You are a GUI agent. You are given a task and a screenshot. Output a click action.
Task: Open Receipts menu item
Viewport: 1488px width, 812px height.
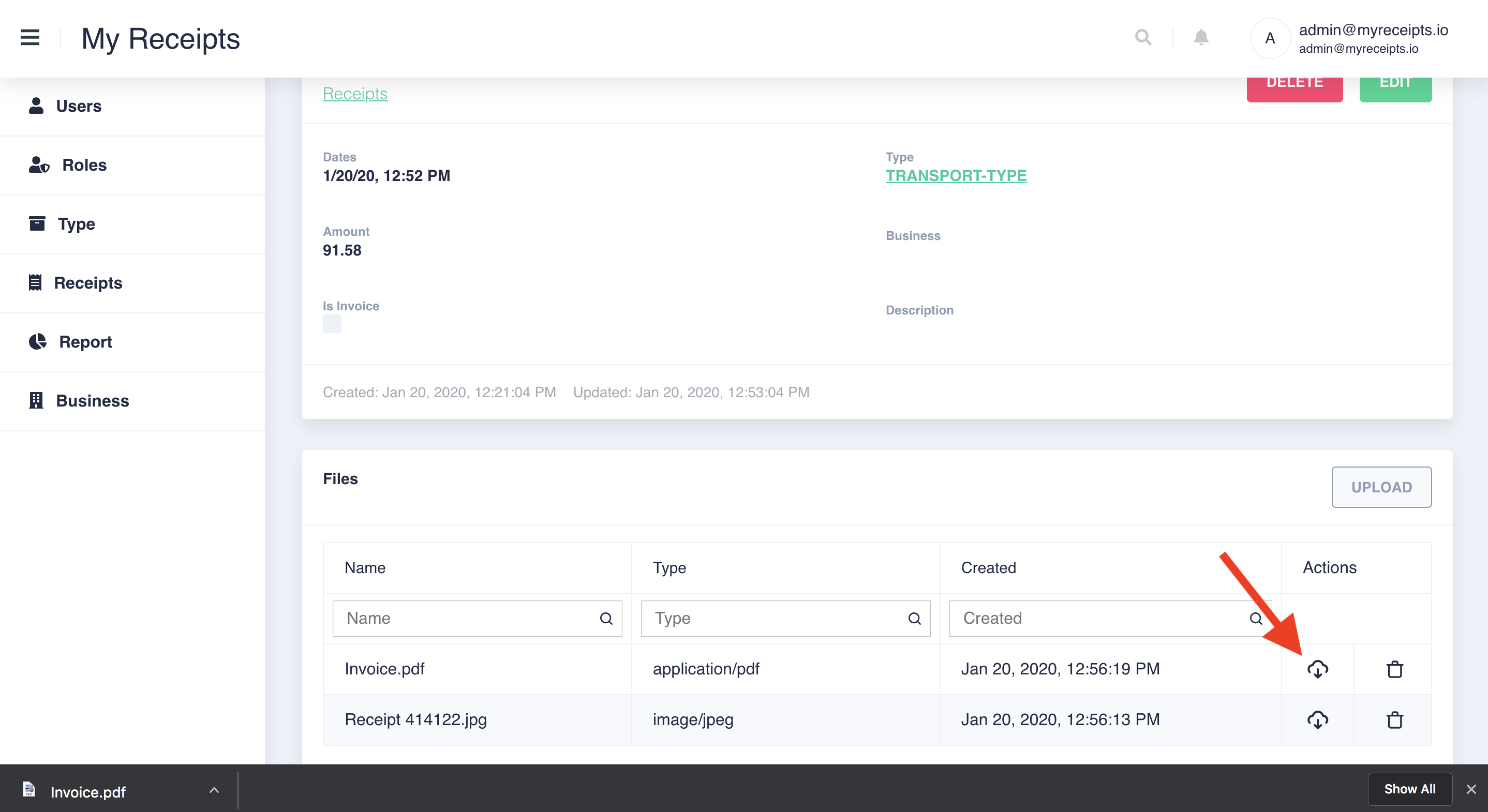pyautogui.click(x=132, y=283)
